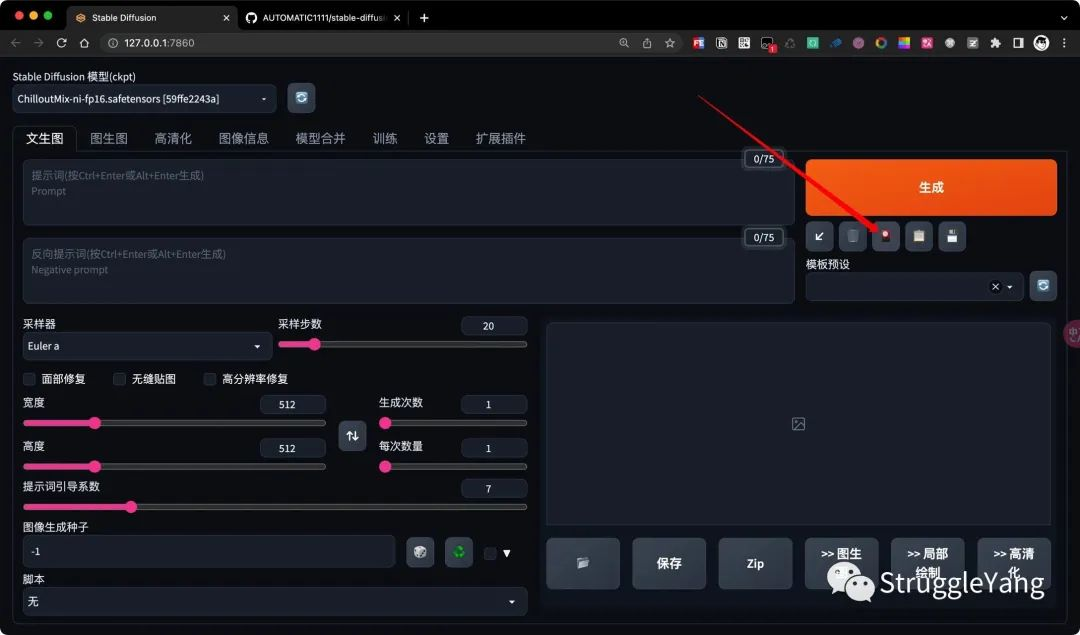This screenshot has height=635, width=1080.
Task: Enable the 高分辨率修复 checkbox
Action: tap(209, 379)
